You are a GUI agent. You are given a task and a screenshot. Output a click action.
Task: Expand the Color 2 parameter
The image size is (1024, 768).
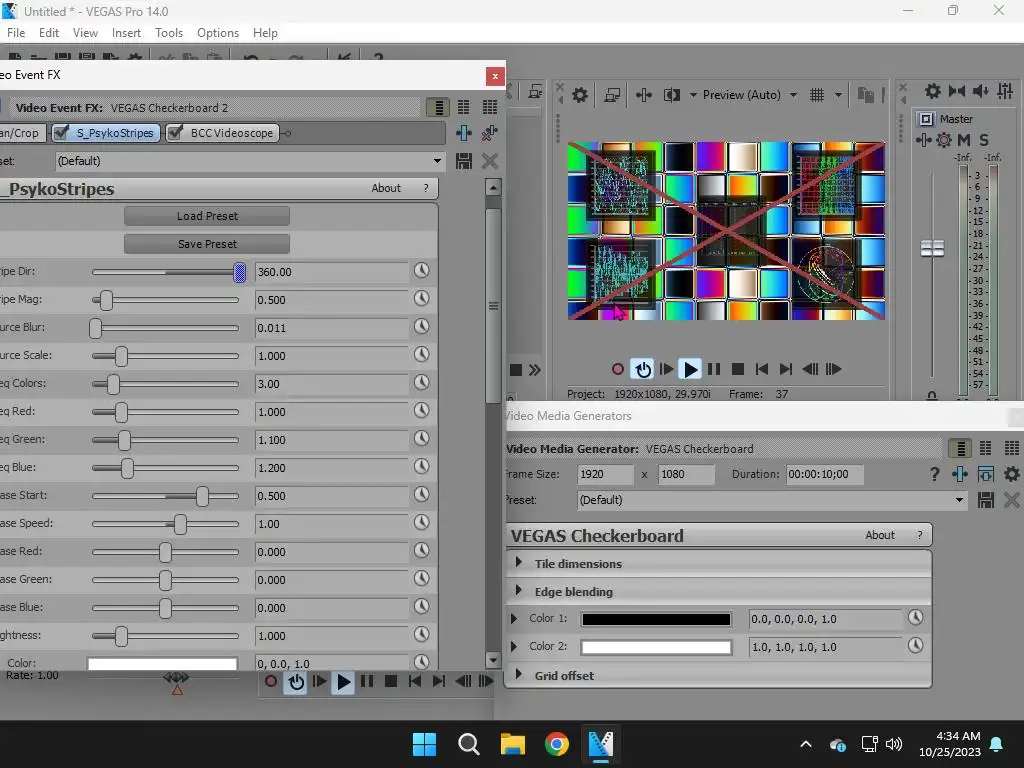(x=514, y=647)
